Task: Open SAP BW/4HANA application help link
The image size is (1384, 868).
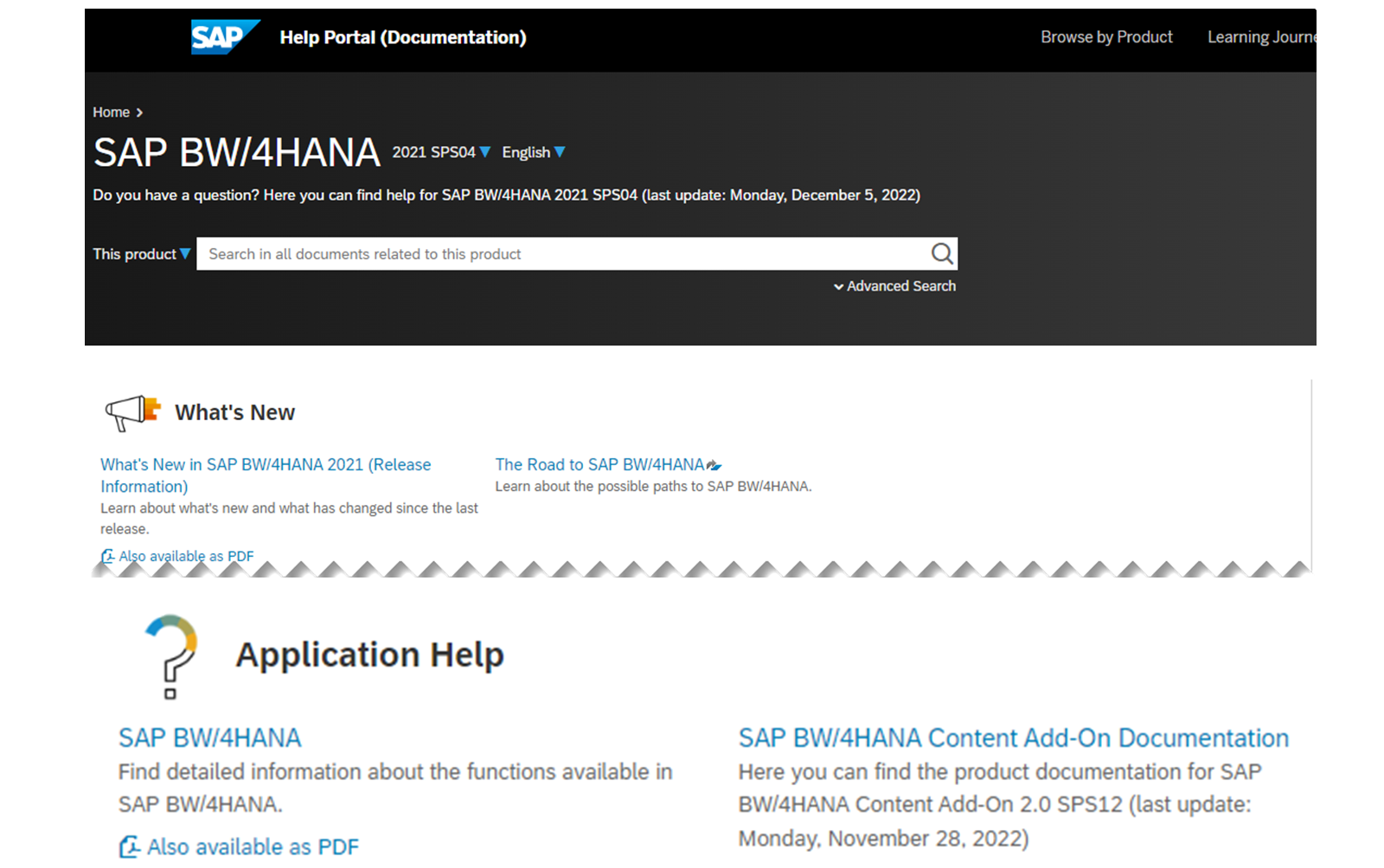Action: pos(210,737)
